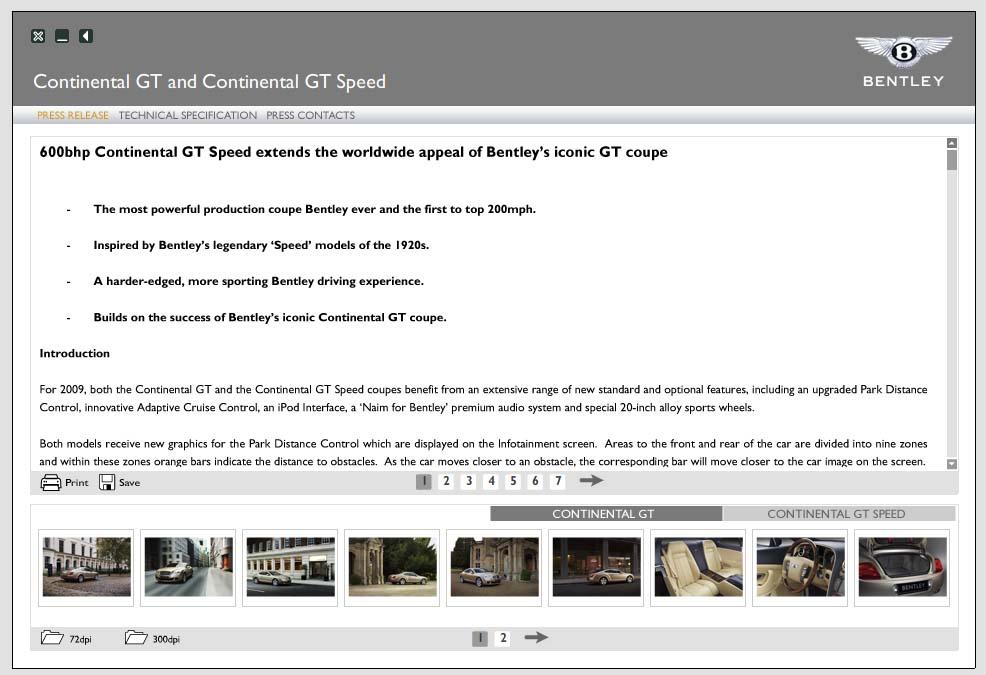
Task: Select the Continental GT gallery tab
Action: tap(606, 514)
